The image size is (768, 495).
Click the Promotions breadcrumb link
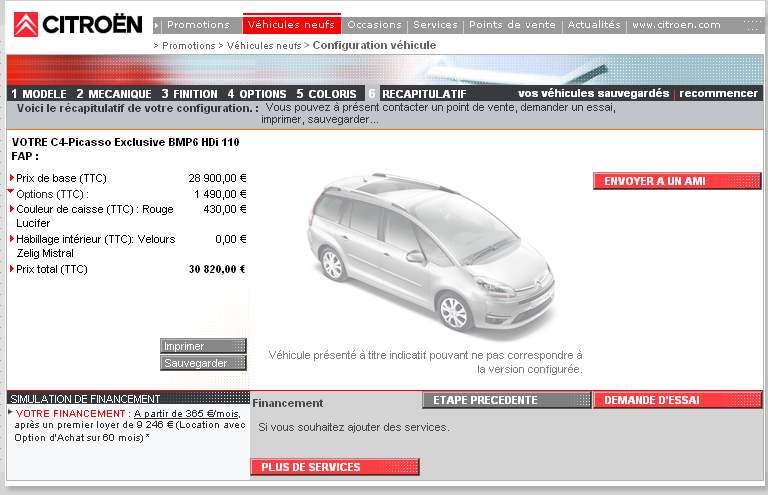click(x=189, y=46)
